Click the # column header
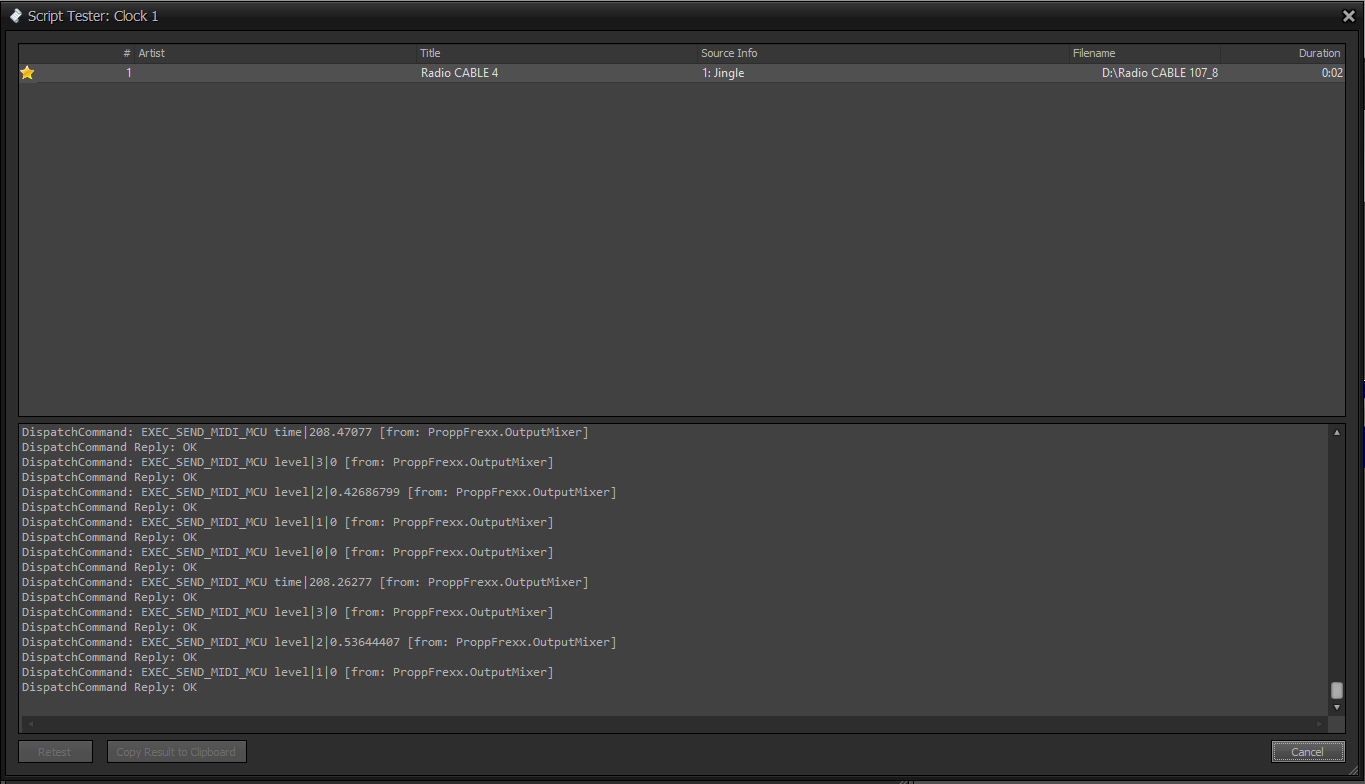1365x784 pixels. pos(127,53)
